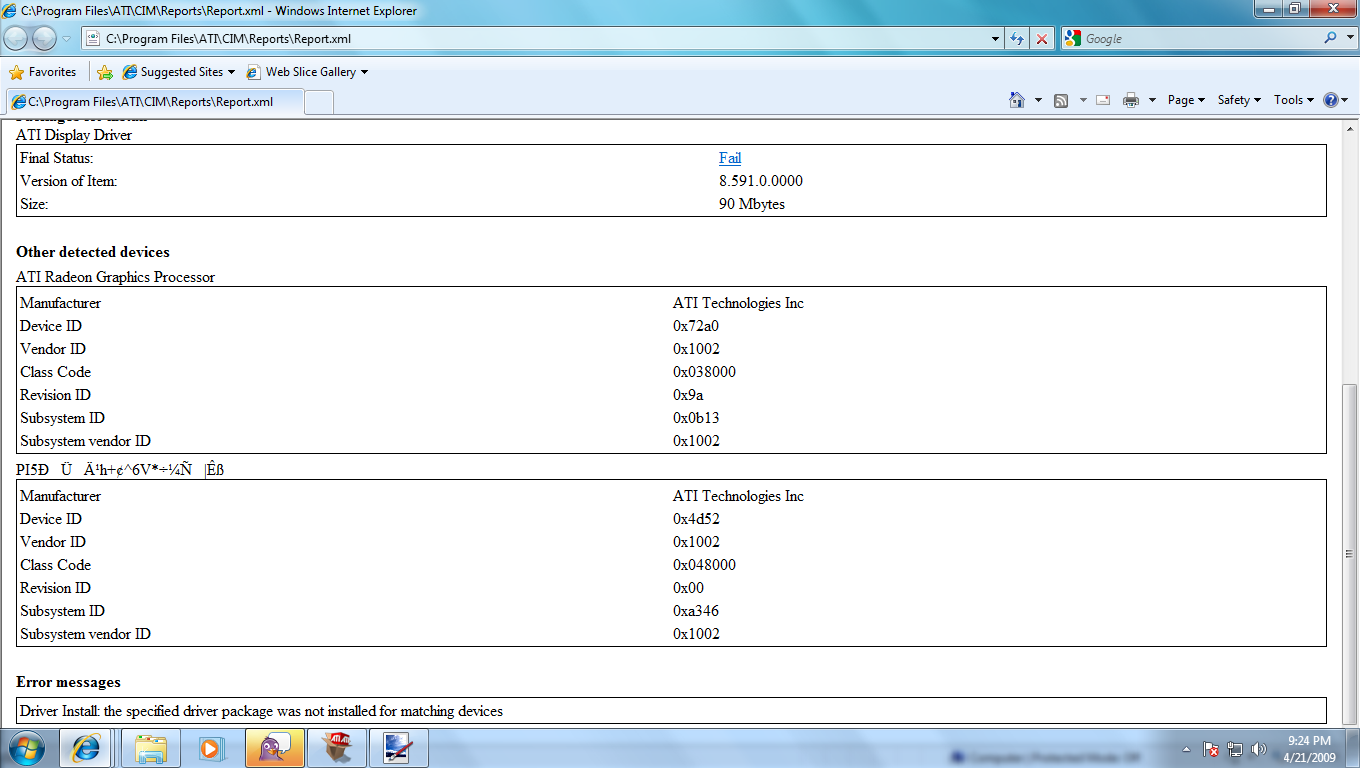
Task: Click the Class Code value 0x048000
Action: [704, 565]
